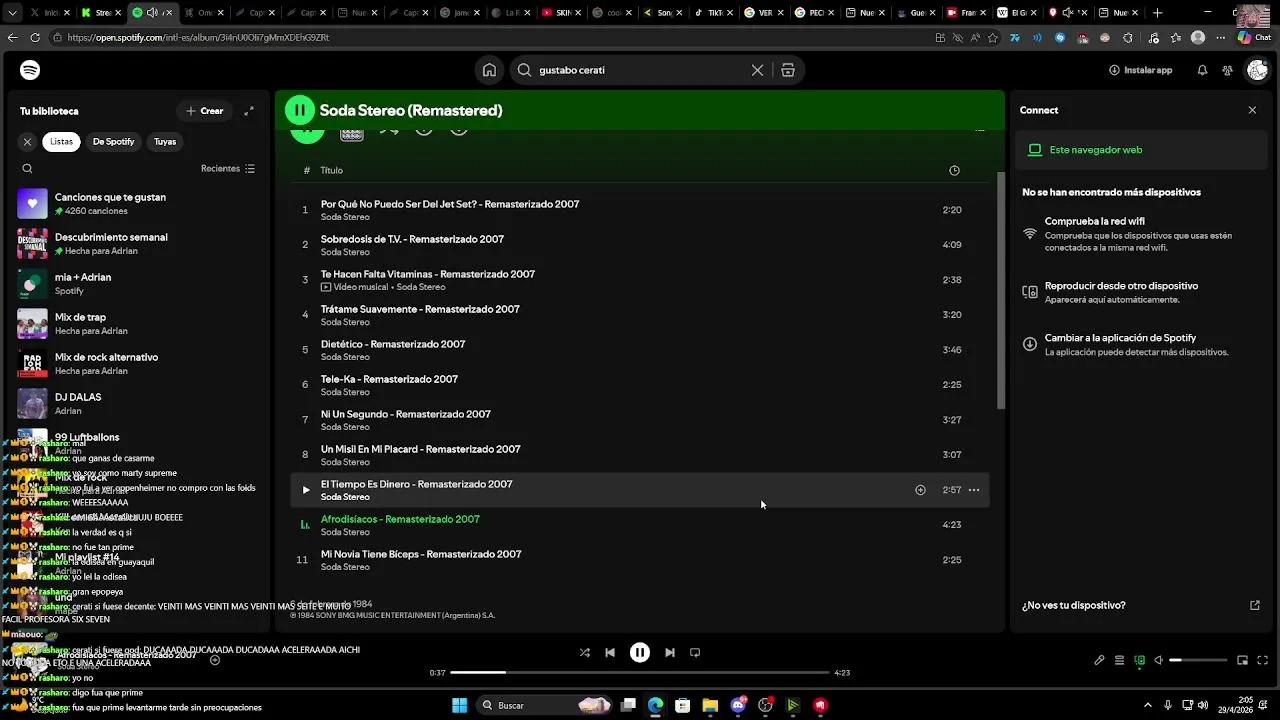Select the De Spotify filter chip
This screenshot has width=1280, height=720.
(x=113, y=142)
